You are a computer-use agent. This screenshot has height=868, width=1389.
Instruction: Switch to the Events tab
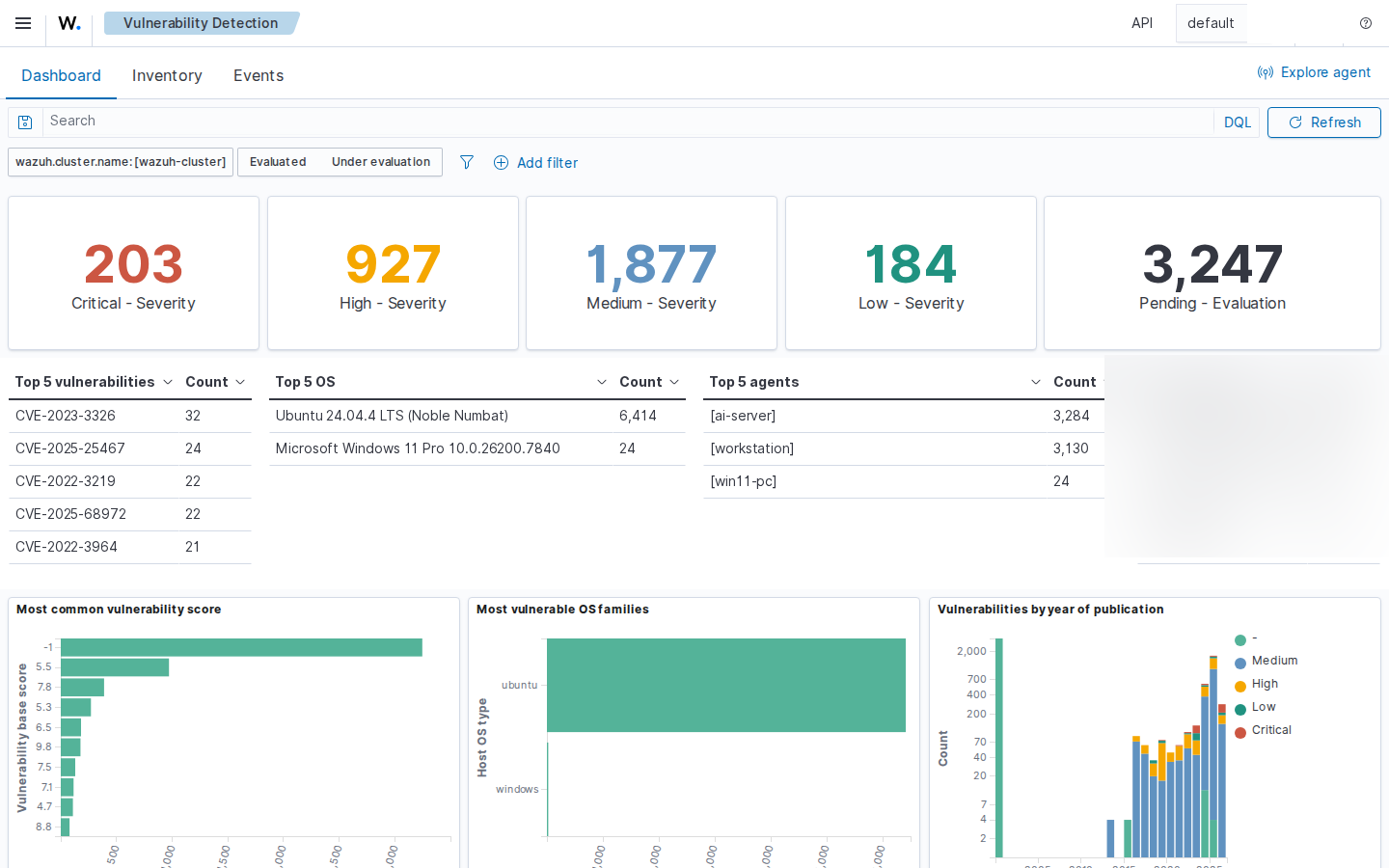tap(259, 75)
